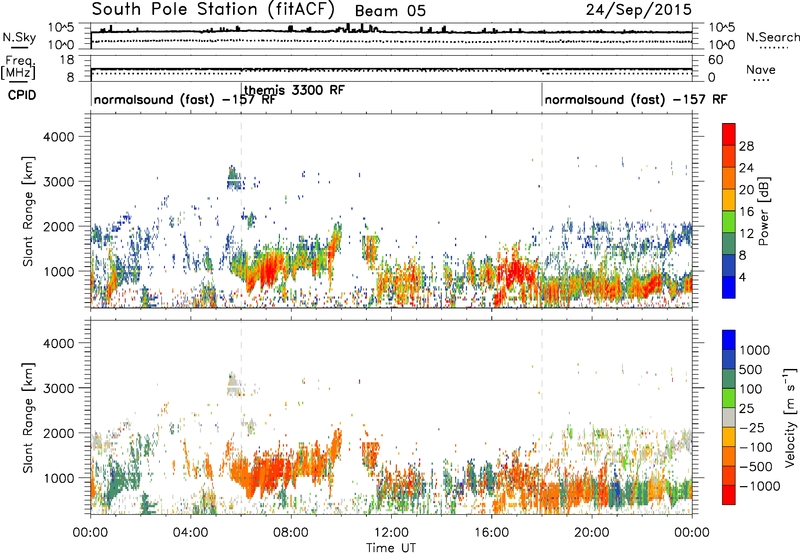
Task: Click the left '10^5' noise axis tick
Action: point(61,27)
